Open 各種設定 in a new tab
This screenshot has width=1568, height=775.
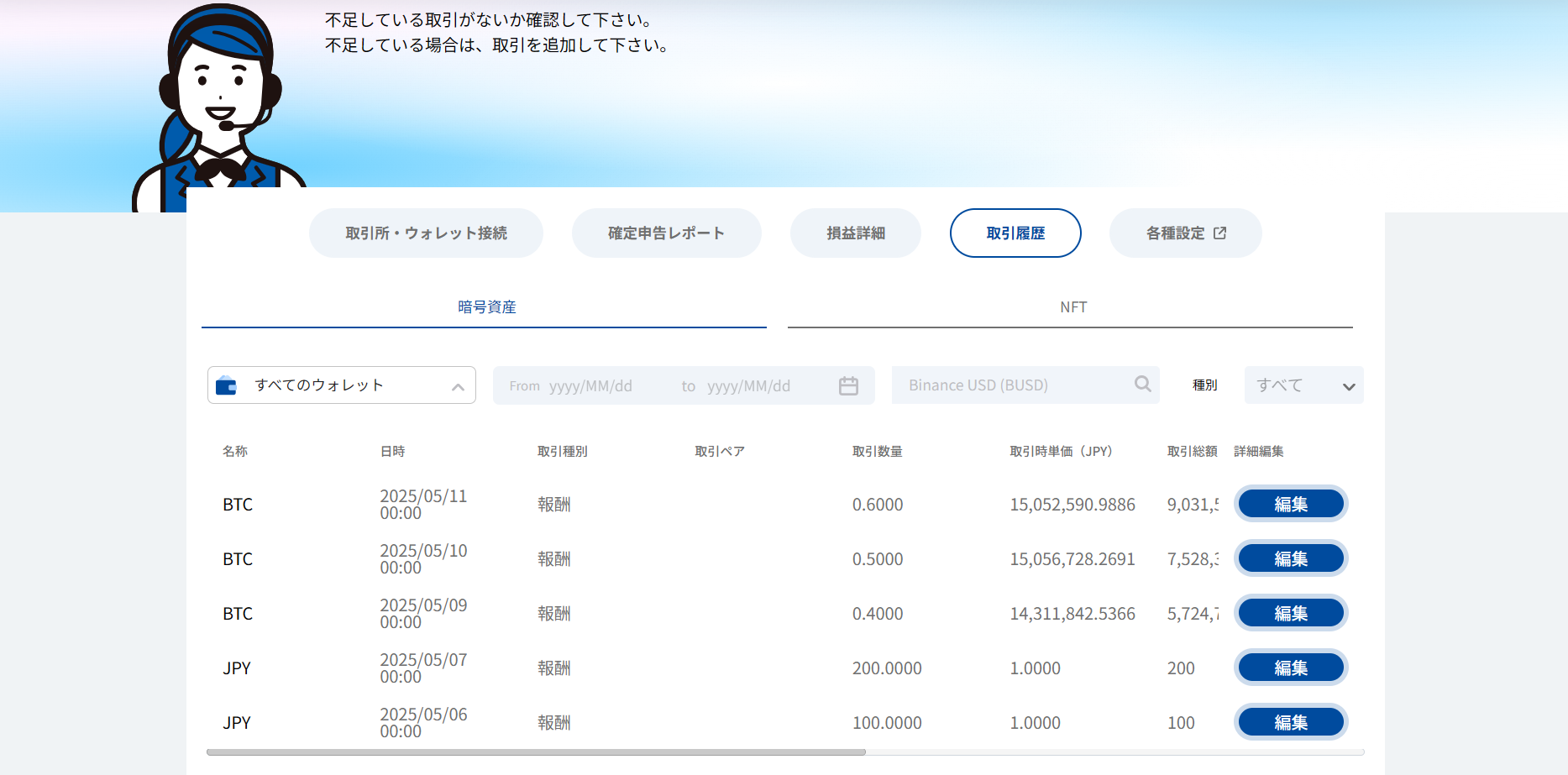1184,233
